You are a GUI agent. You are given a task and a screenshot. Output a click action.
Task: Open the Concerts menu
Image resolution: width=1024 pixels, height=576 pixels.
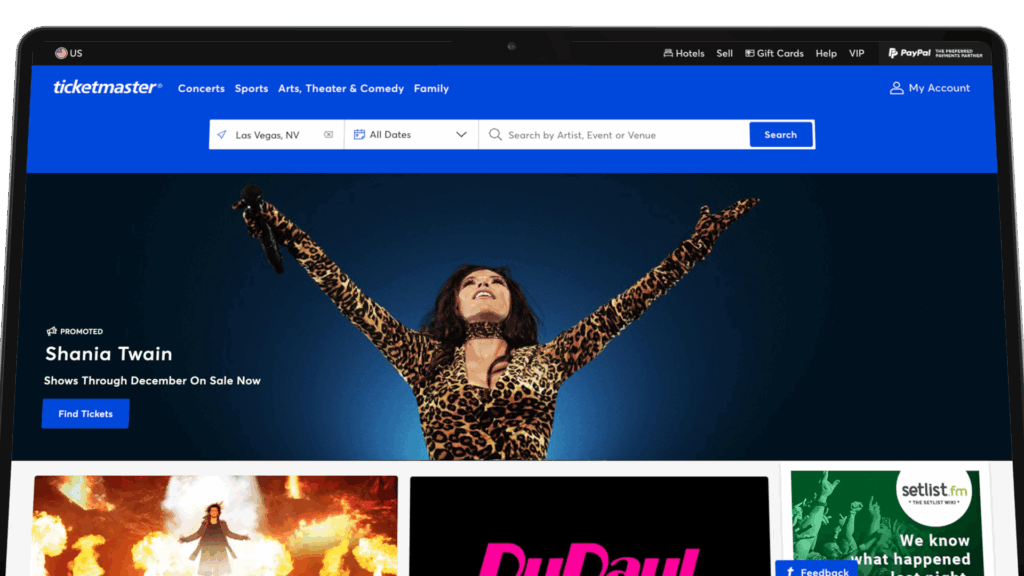pos(201,88)
